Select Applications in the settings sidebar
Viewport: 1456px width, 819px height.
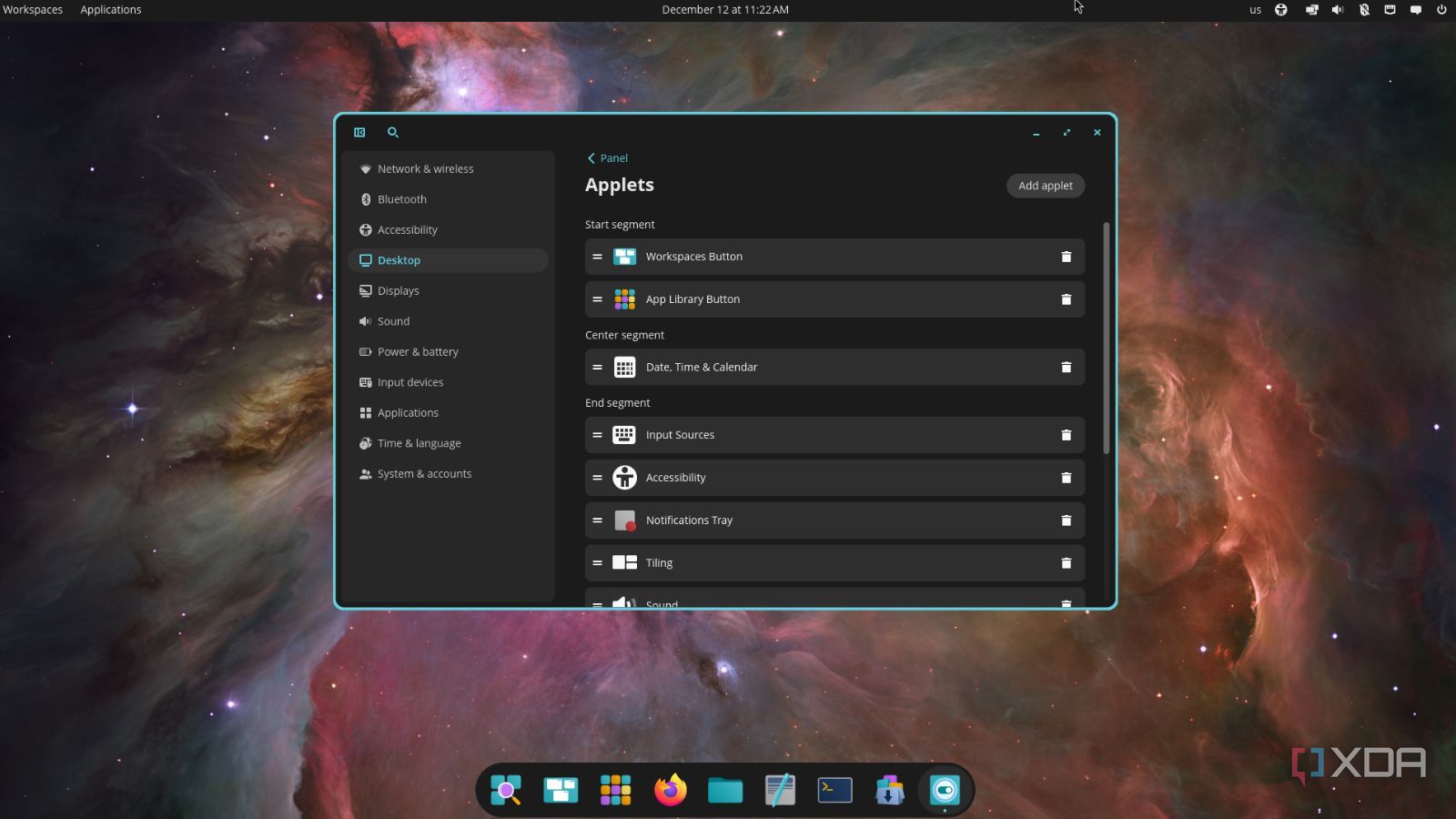tap(448, 413)
